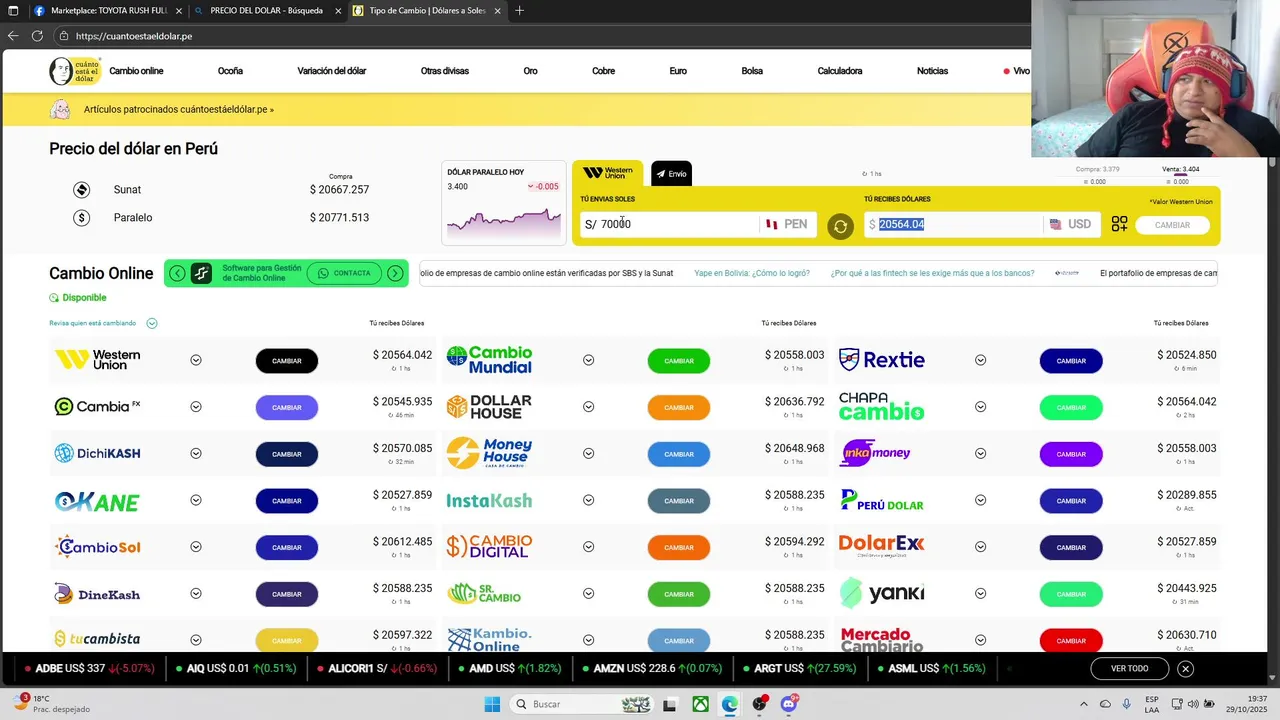Expand the Money House row details

pyautogui.click(x=588, y=454)
